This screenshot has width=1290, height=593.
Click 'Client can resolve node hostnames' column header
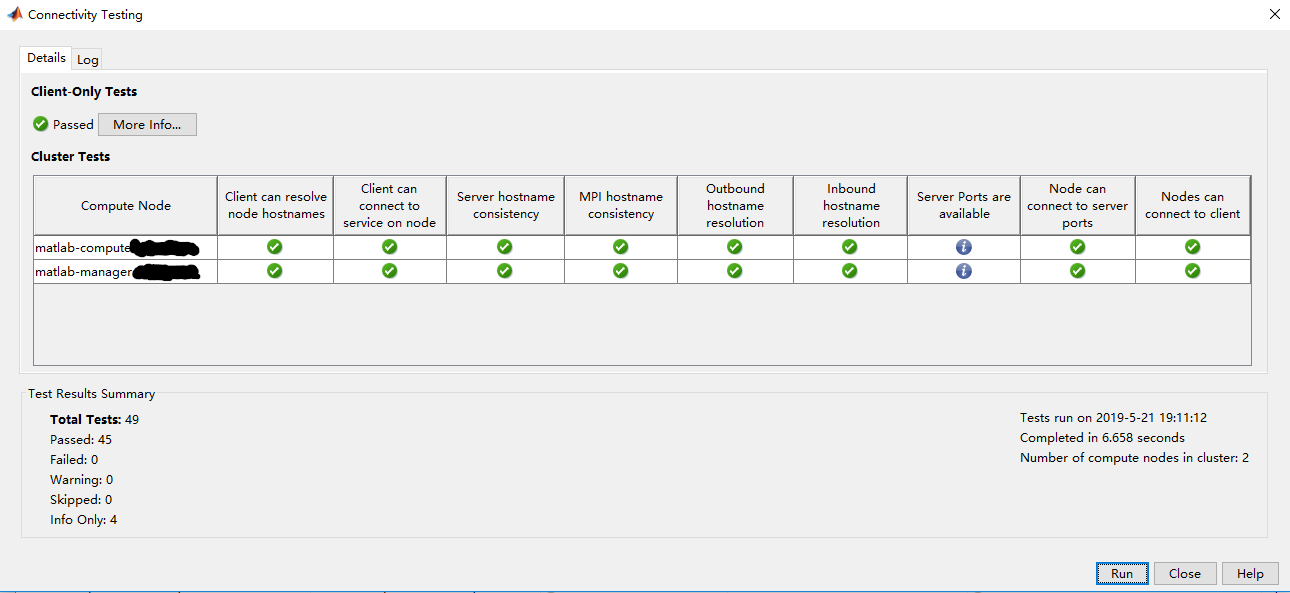tap(275, 206)
